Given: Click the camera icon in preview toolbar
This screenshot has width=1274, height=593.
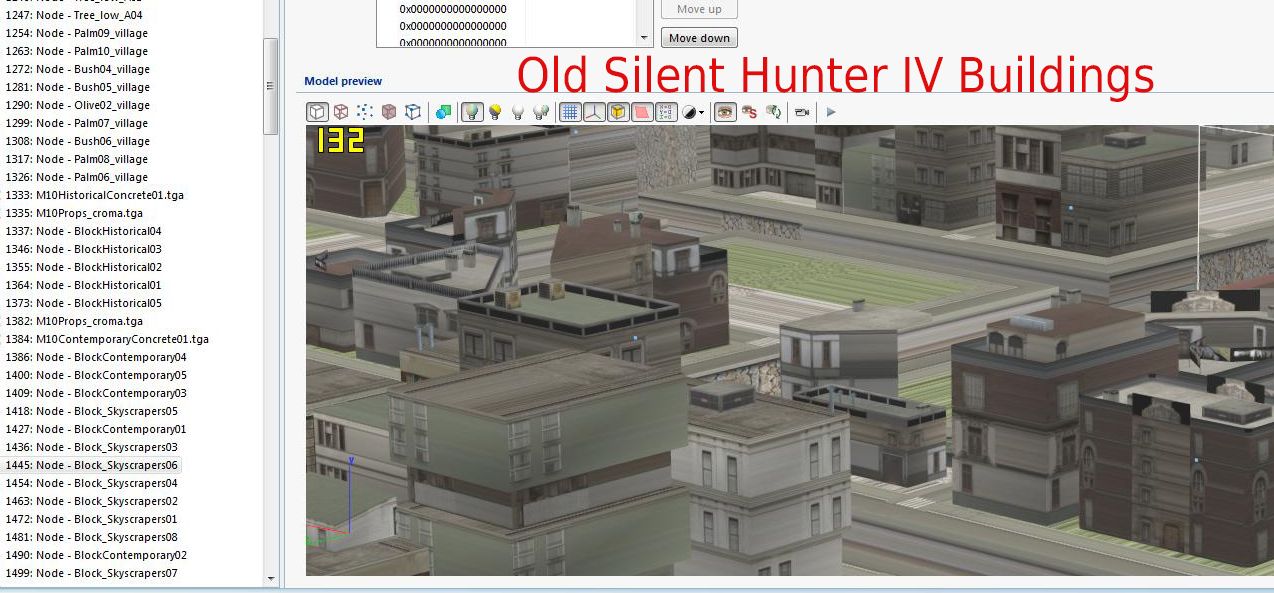Looking at the screenshot, I should [x=801, y=112].
